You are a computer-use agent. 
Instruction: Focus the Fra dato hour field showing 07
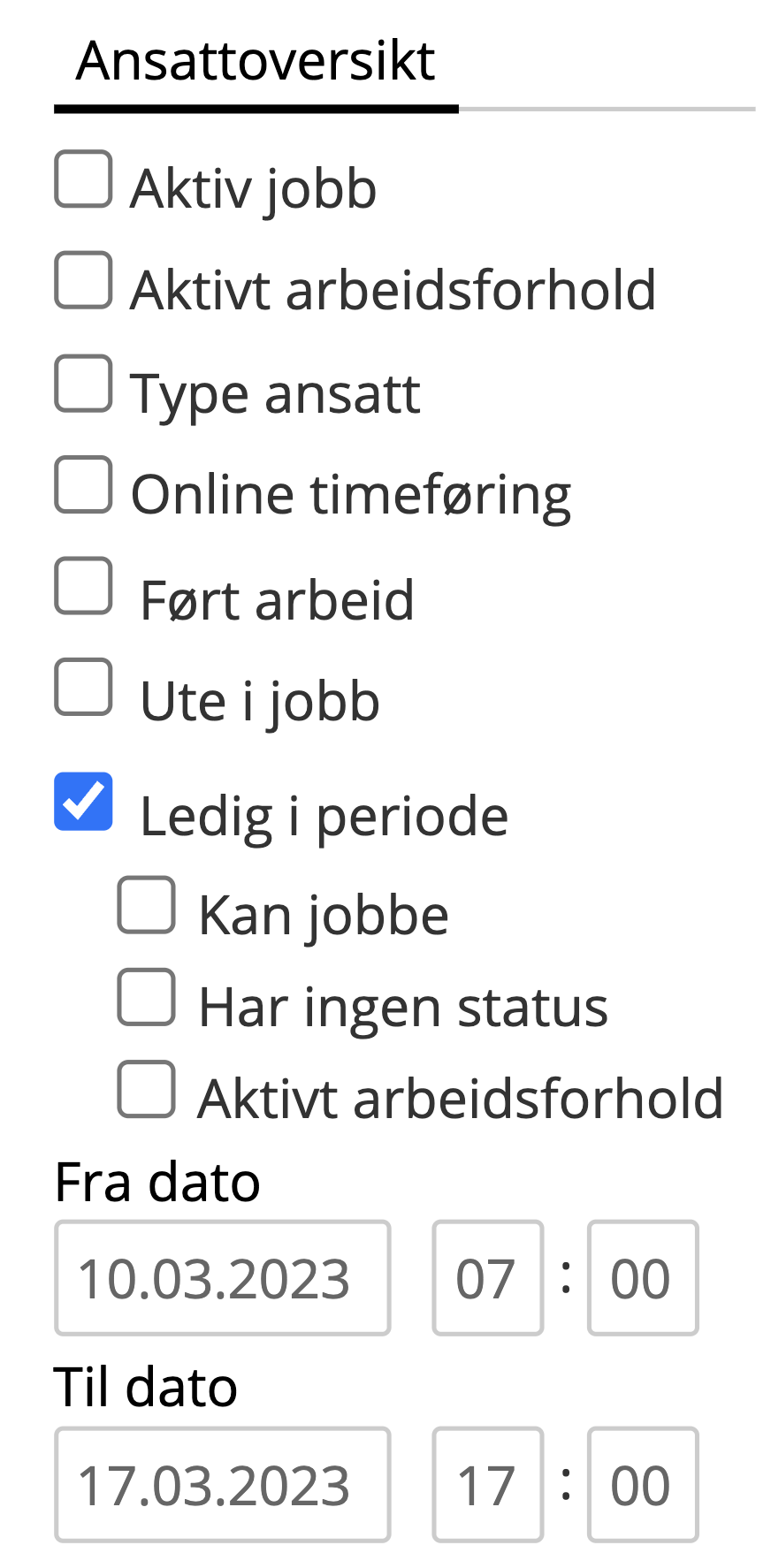pos(487,1278)
